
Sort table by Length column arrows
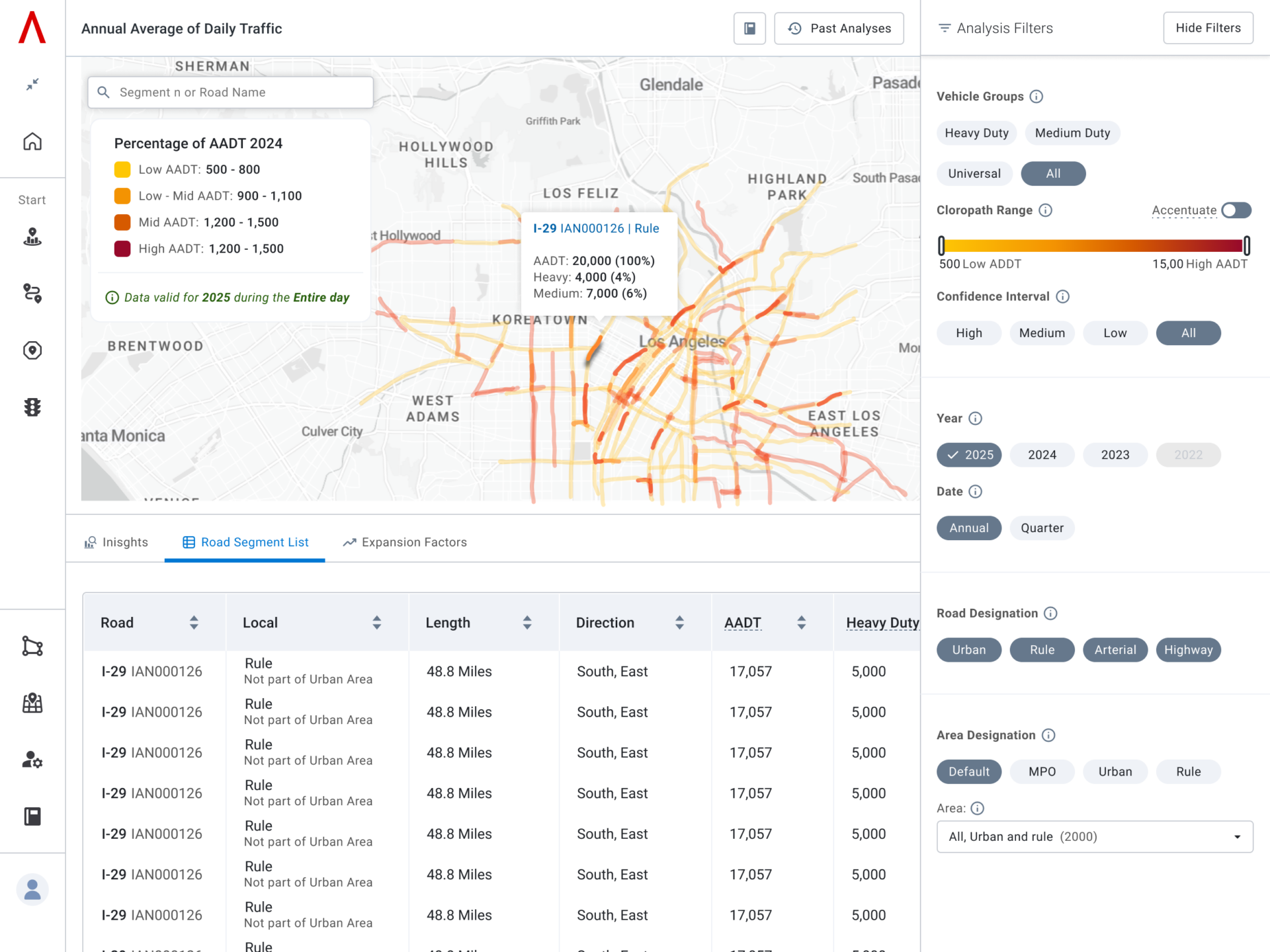pos(527,623)
